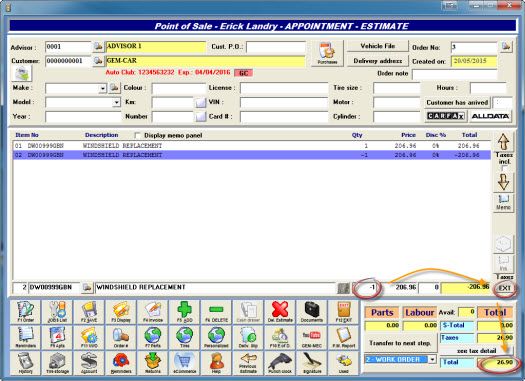
Task: Click the red GC badge
Action: (x=243, y=73)
